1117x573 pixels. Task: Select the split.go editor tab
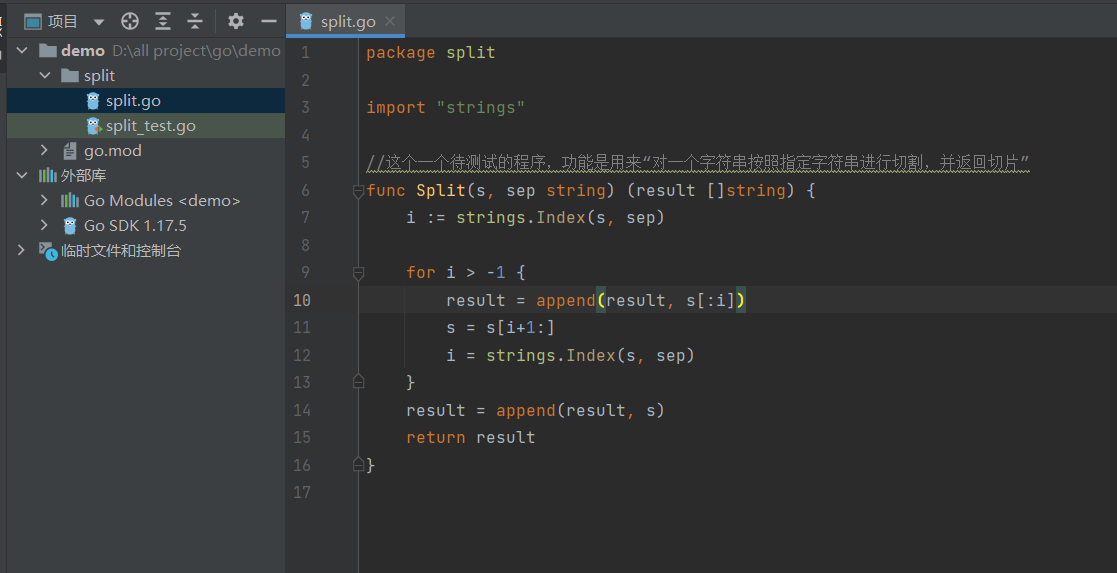(348, 21)
